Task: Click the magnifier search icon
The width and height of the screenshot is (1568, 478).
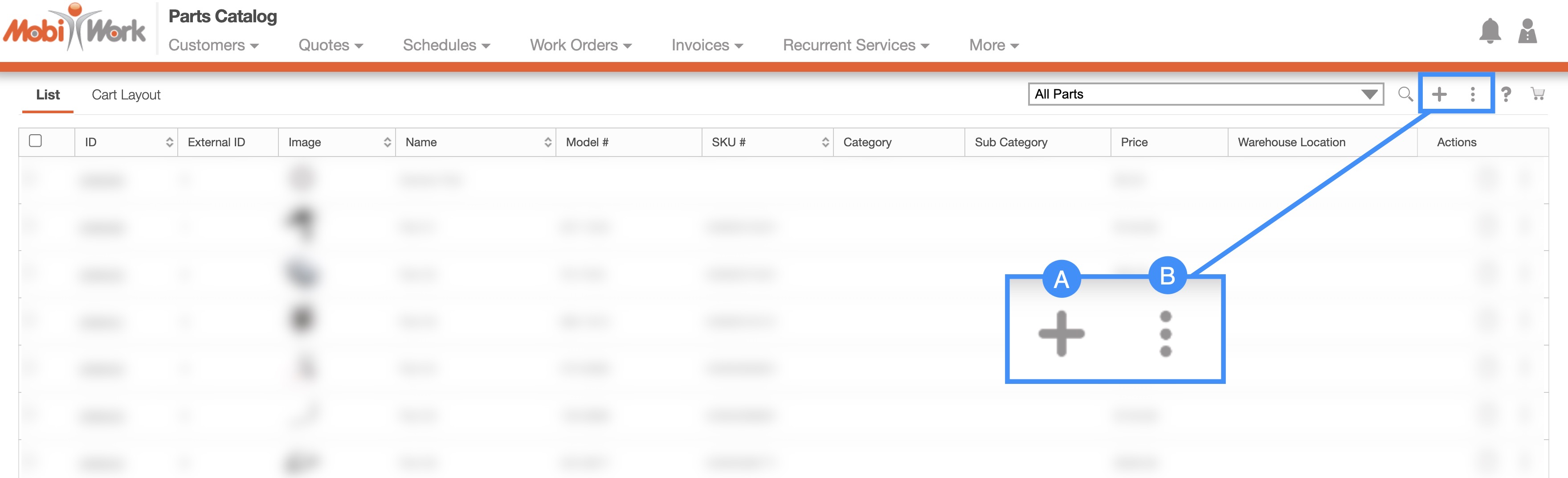Action: (1405, 94)
